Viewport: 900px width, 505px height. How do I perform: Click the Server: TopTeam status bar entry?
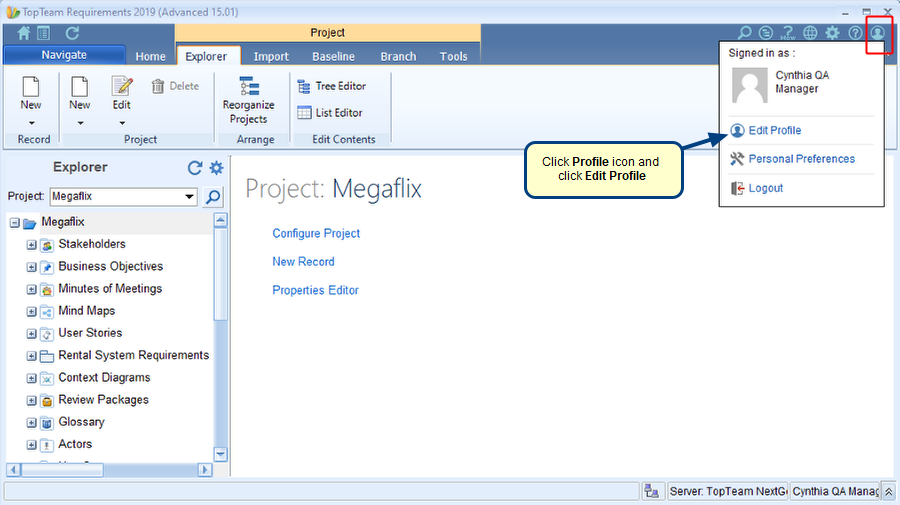pyautogui.click(x=728, y=491)
